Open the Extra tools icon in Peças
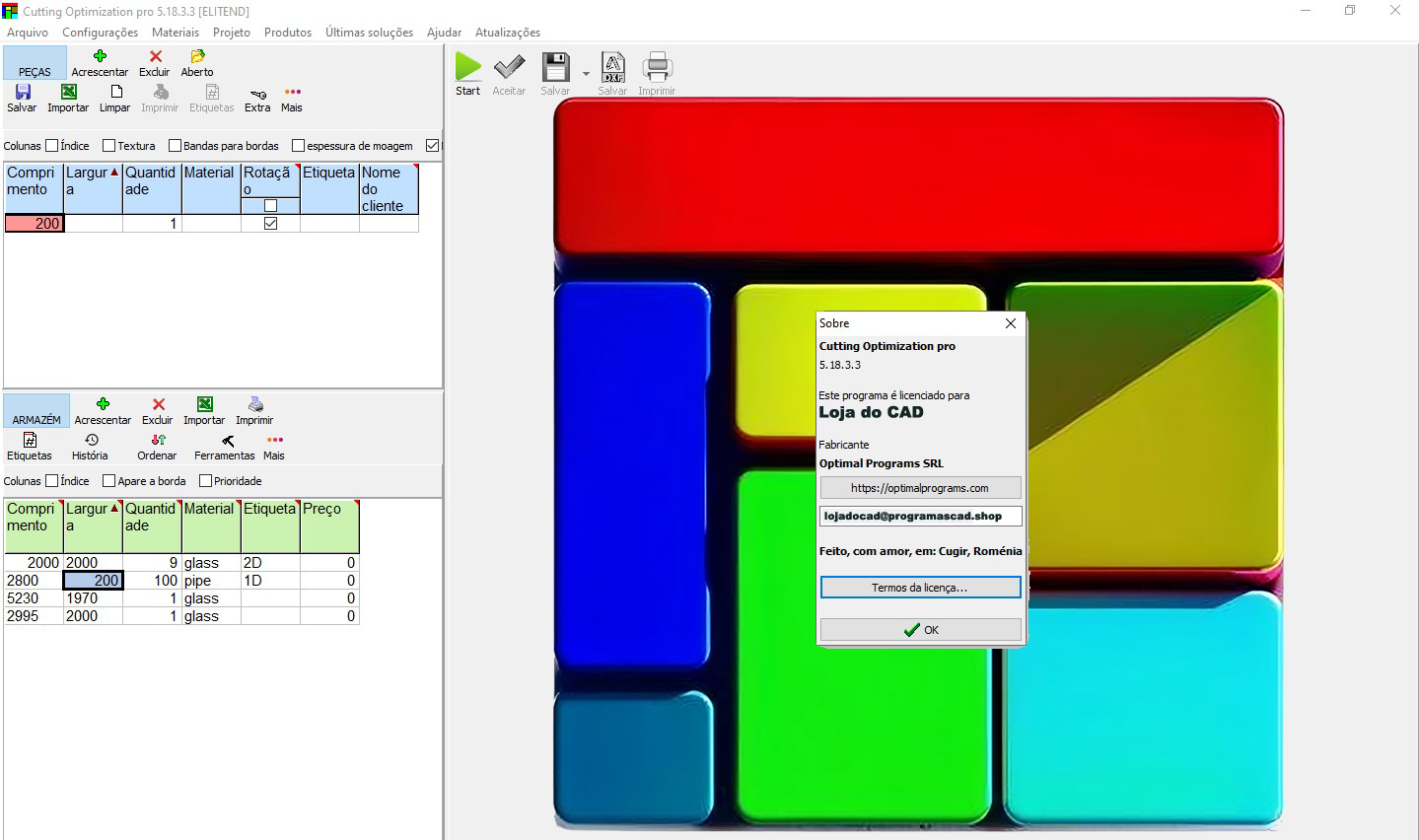Screen dimensions: 1419x840 coord(257,94)
